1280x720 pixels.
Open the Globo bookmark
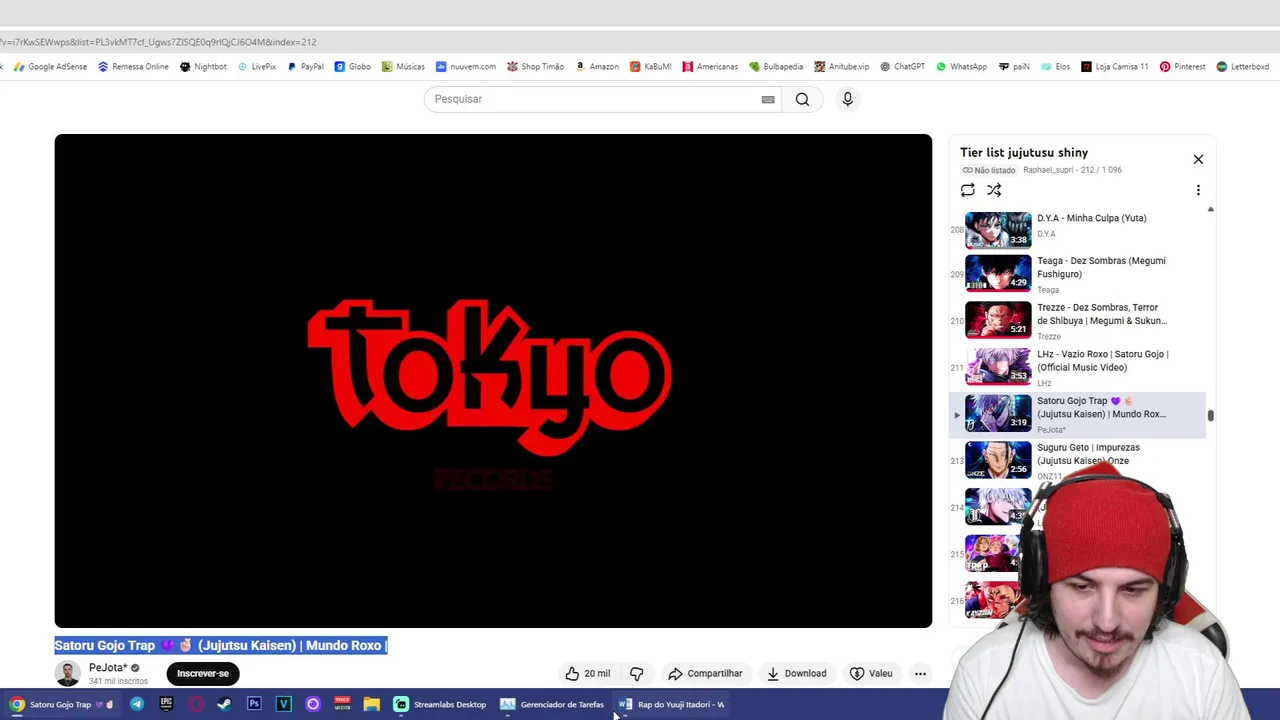coord(352,67)
